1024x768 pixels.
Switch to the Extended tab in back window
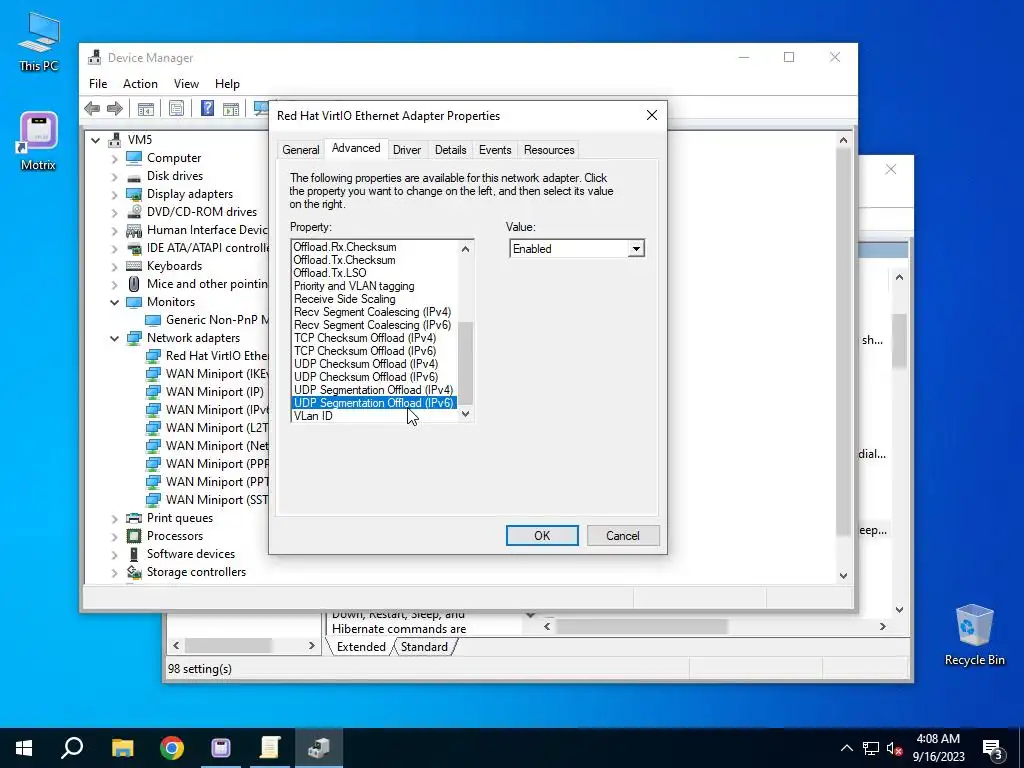pyautogui.click(x=361, y=647)
